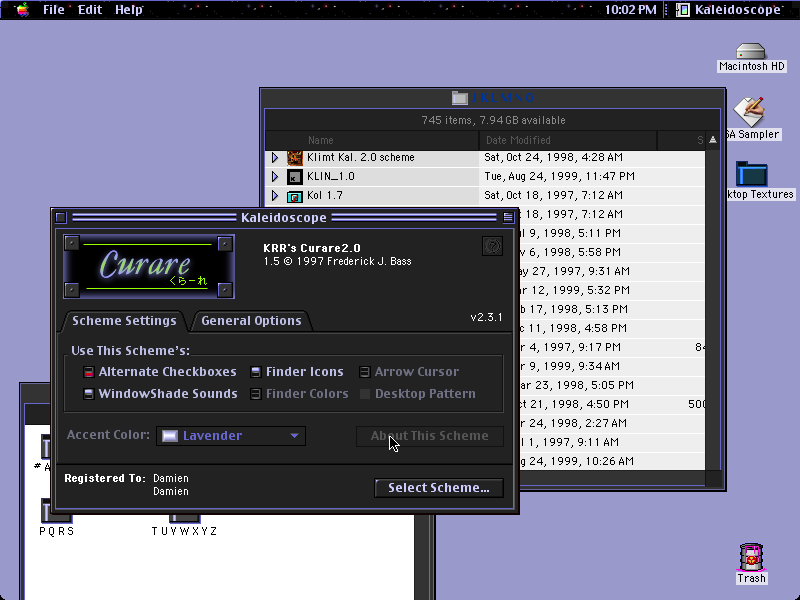Open the Help menu
This screenshot has width=800, height=600.
(129, 10)
